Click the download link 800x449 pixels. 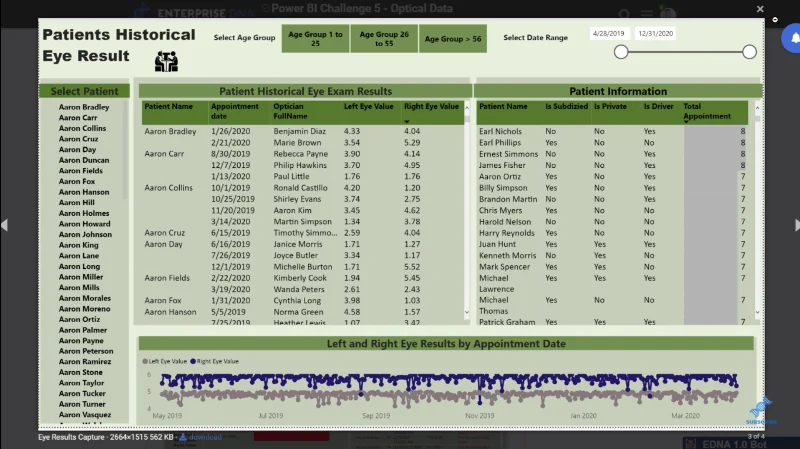(x=205, y=437)
